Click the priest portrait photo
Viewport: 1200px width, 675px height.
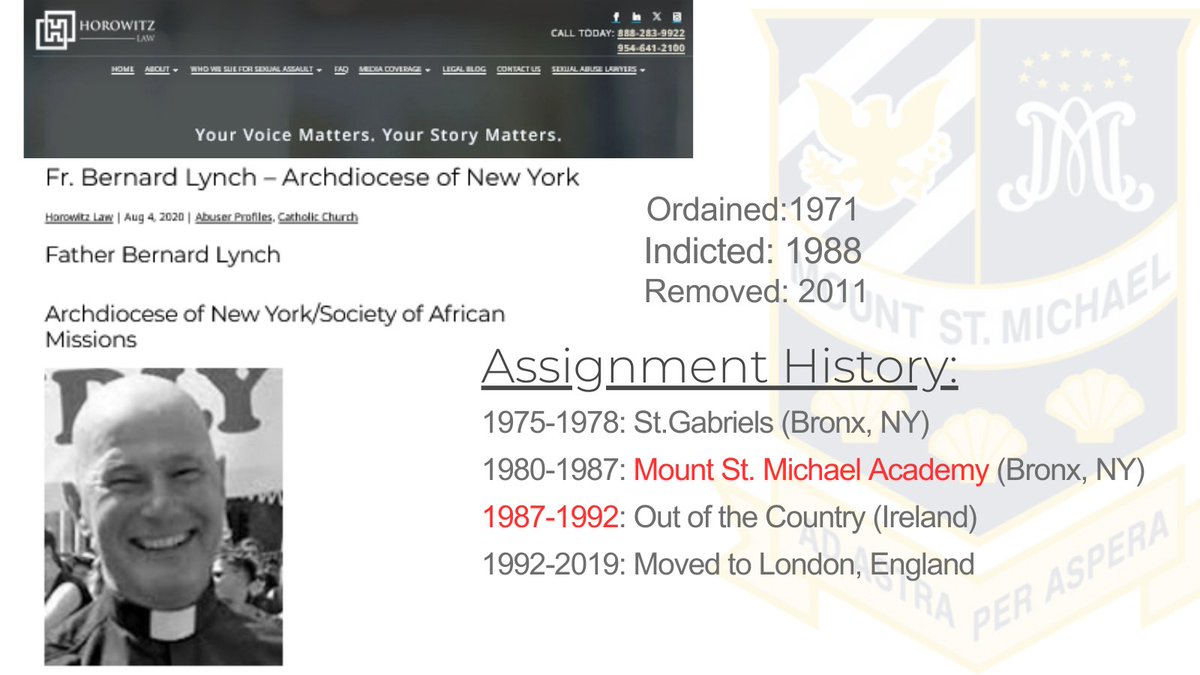(164, 516)
